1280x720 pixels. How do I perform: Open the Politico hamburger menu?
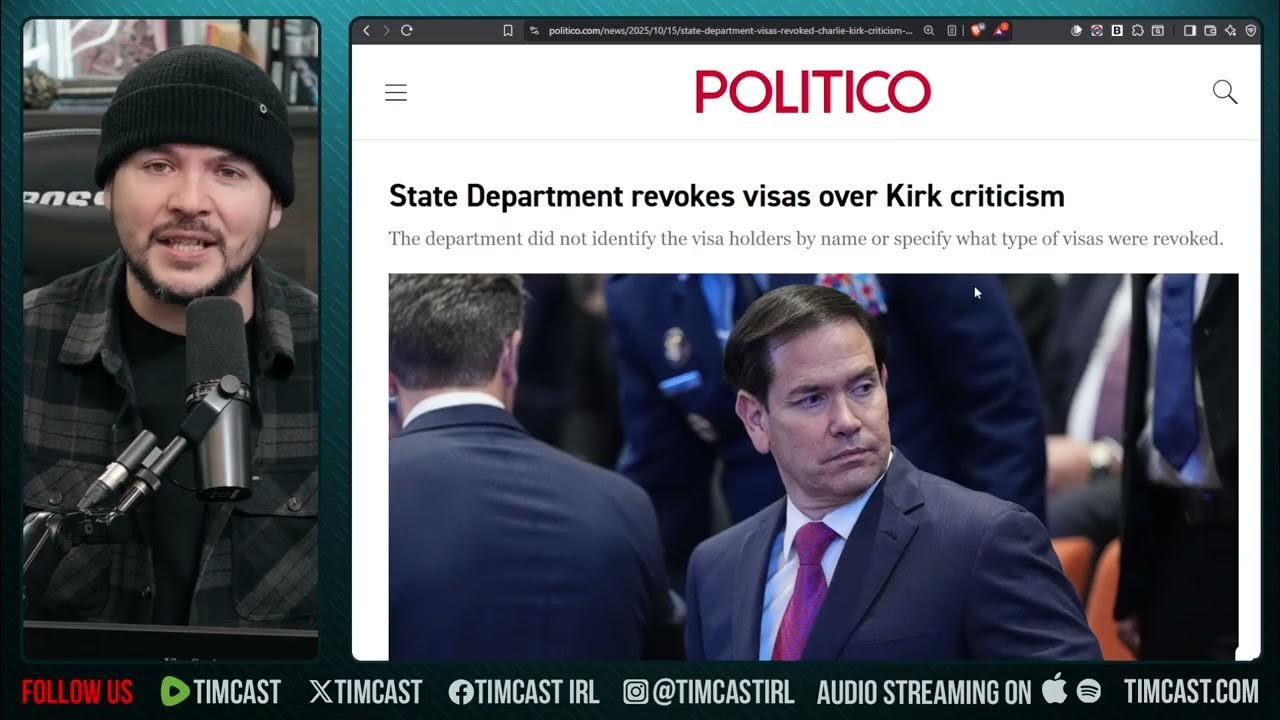(396, 93)
